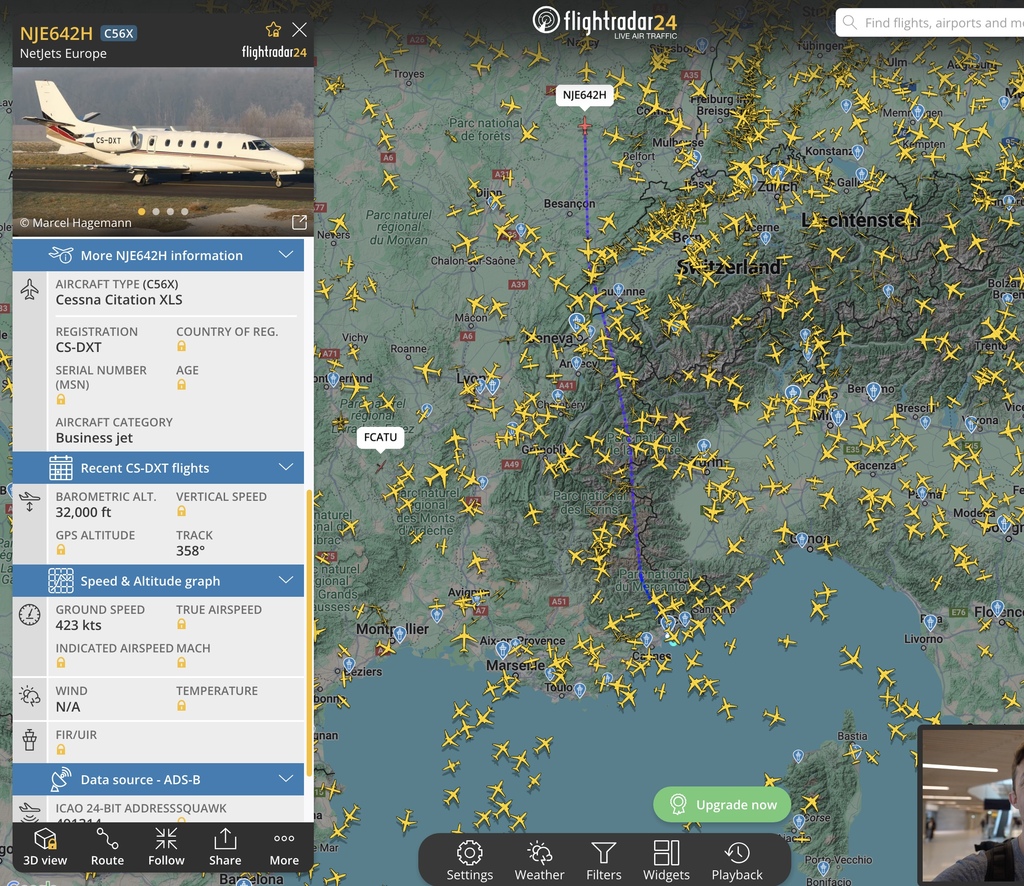Viewport: 1024px width, 886px height.
Task: Select the FCATU flight label on map
Action: 380,437
